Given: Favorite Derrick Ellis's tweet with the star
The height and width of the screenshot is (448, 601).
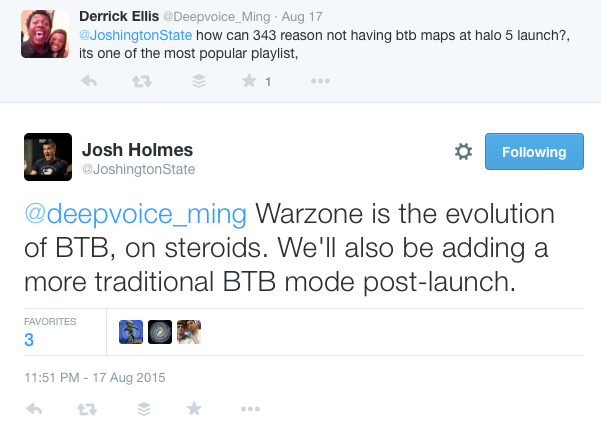Looking at the screenshot, I should 249,80.
